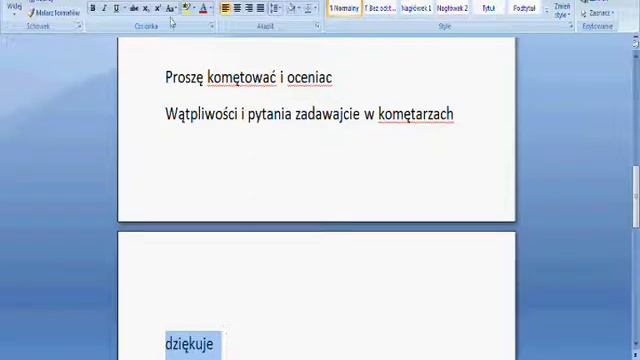Launch Akapit paragraph dialog
The height and width of the screenshot is (360, 640).
317,26
